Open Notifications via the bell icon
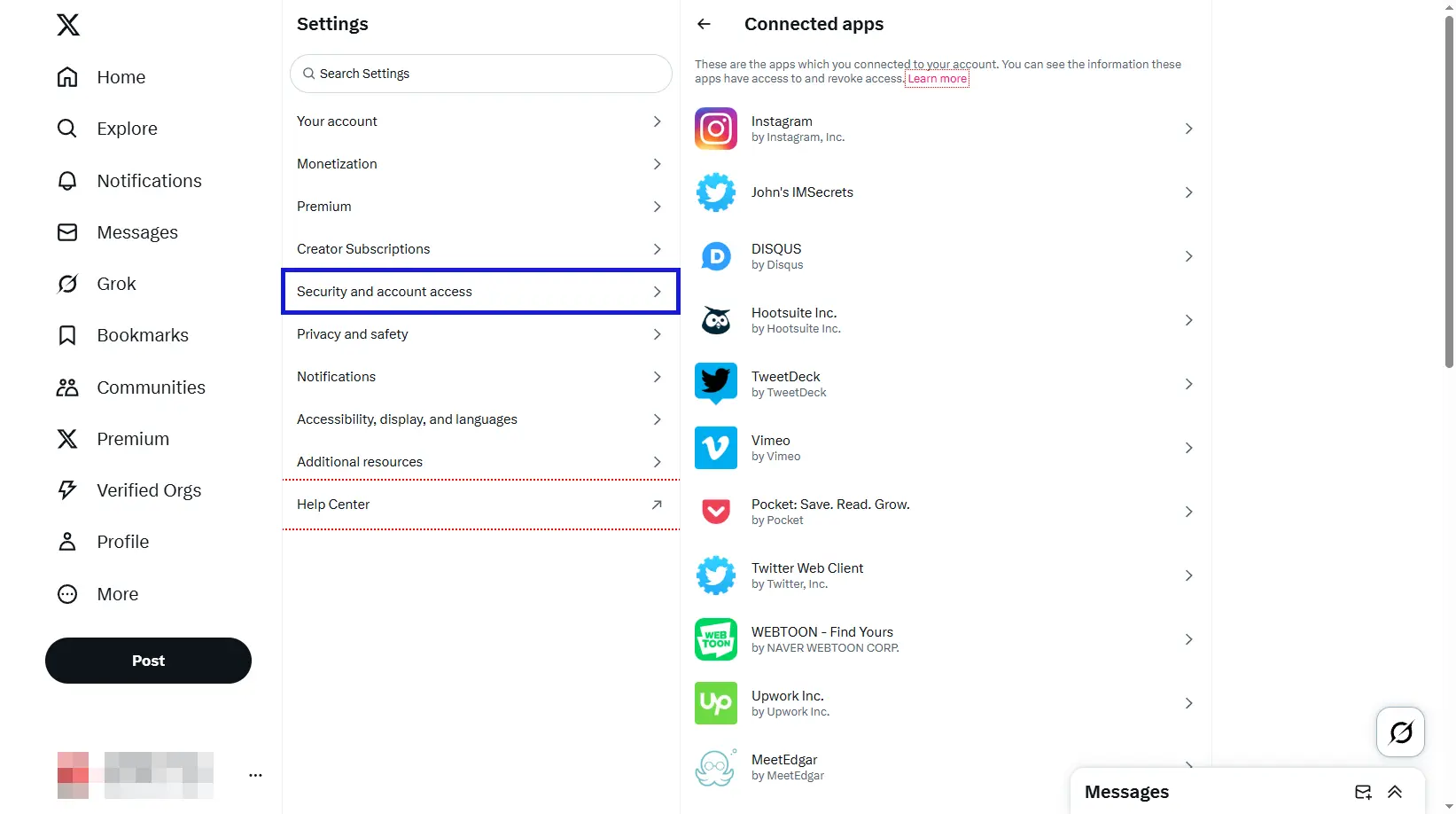Image resolution: width=1456 pixels, height=814 pixels. [x=66, y=180]
